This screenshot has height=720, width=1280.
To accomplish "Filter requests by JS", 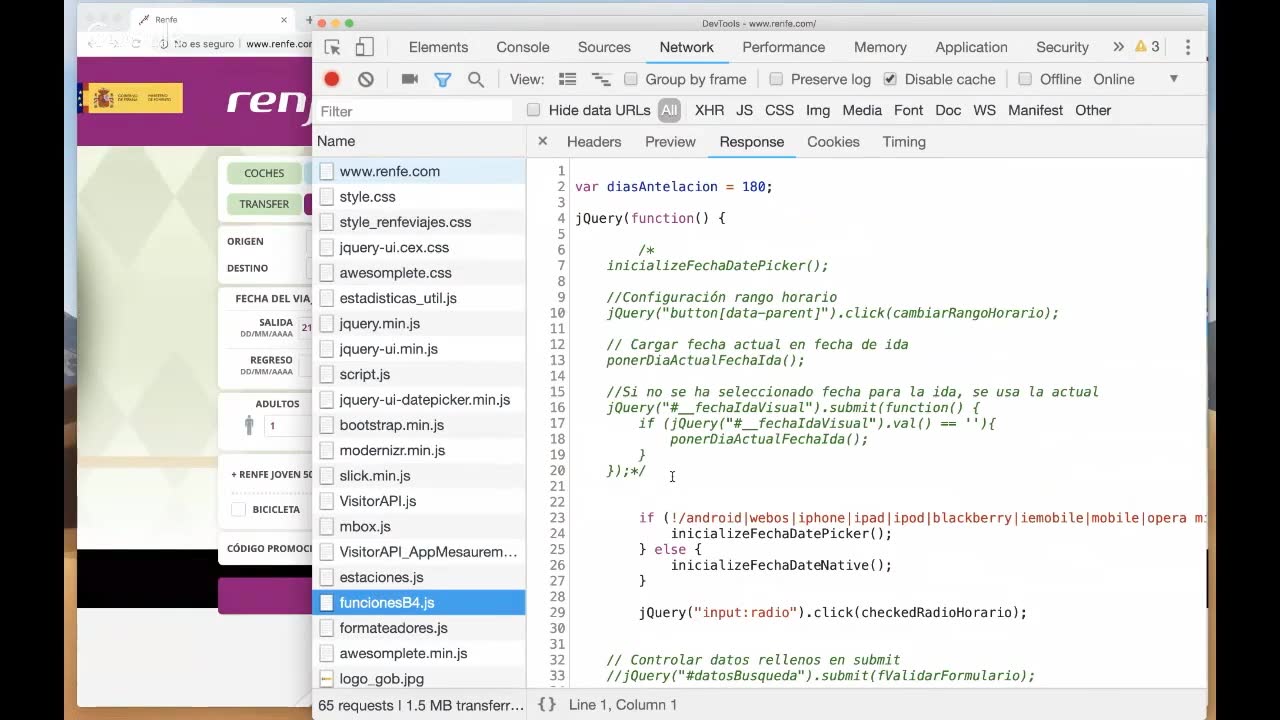I will pos(744,110).
